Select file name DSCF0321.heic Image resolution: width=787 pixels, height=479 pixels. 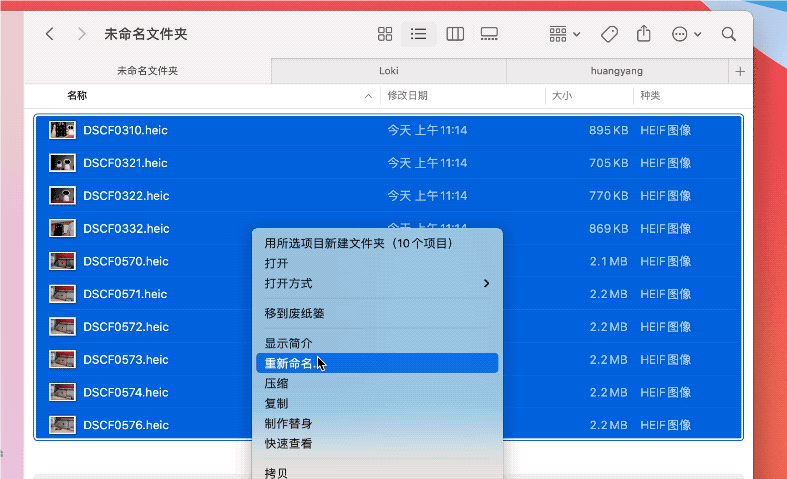pyautogui.click(x=125, y=163)
